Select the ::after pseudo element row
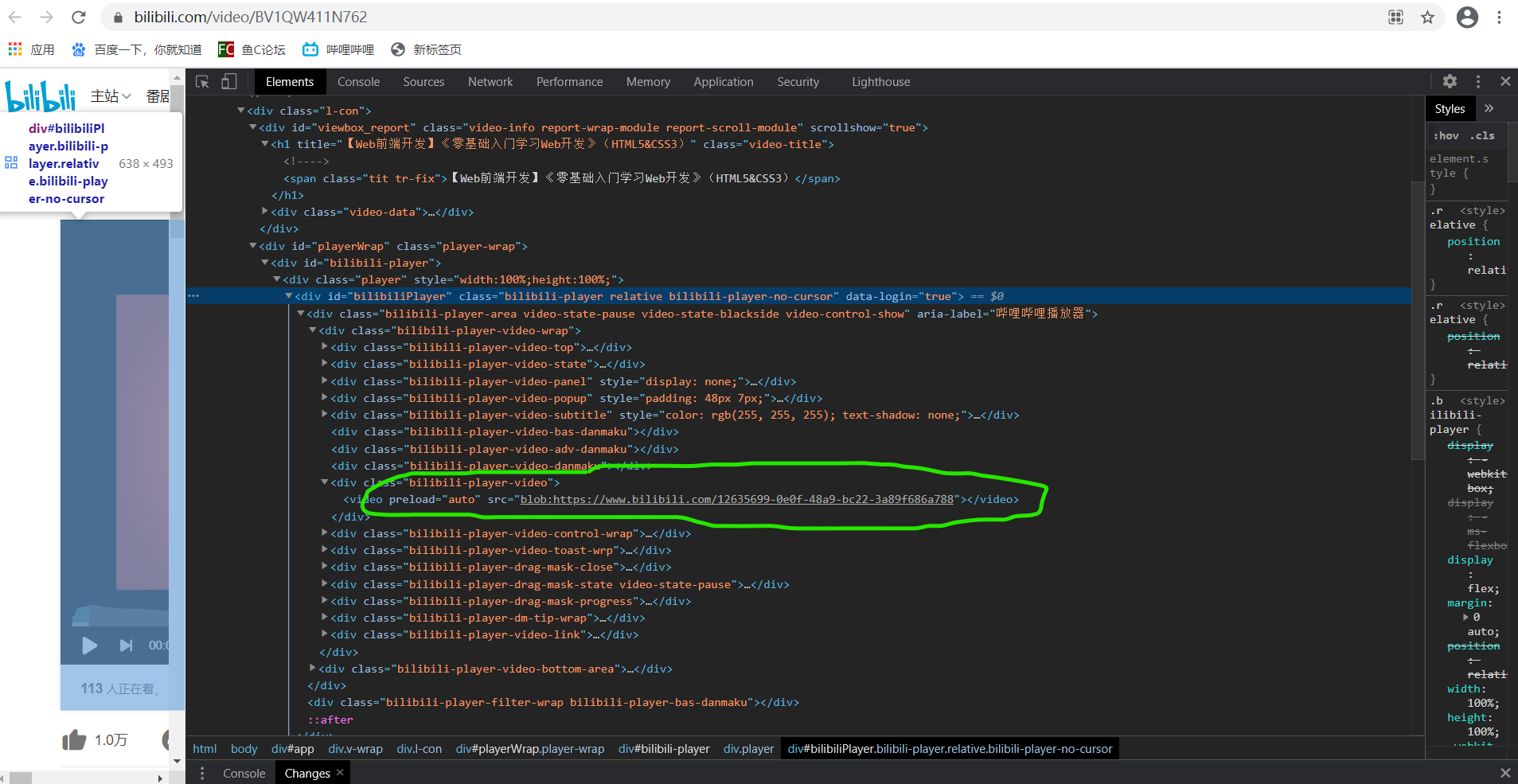The width and height of the screenshot is (1518, 784). pos(330,720)
